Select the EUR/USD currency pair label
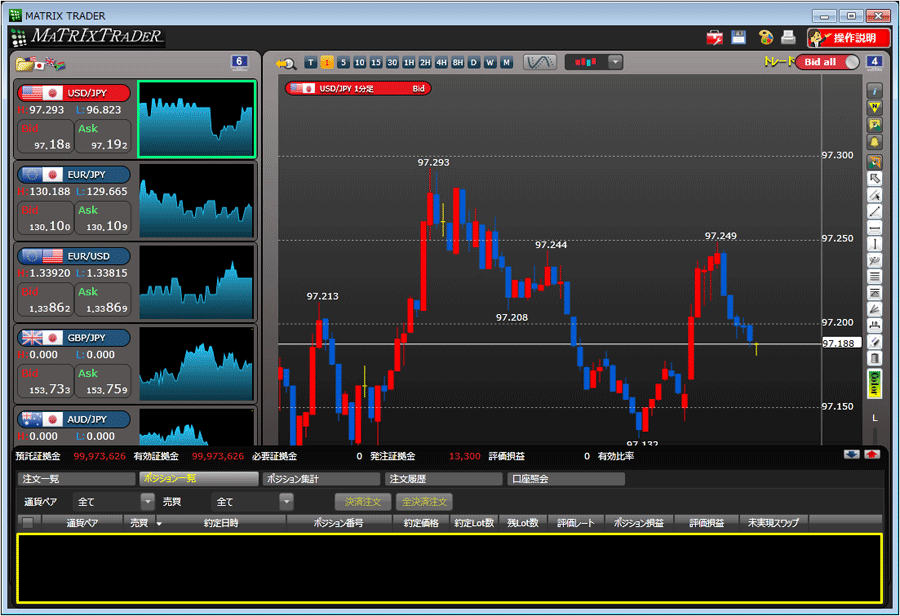900x616 pixels. click(x=74, y=256)
